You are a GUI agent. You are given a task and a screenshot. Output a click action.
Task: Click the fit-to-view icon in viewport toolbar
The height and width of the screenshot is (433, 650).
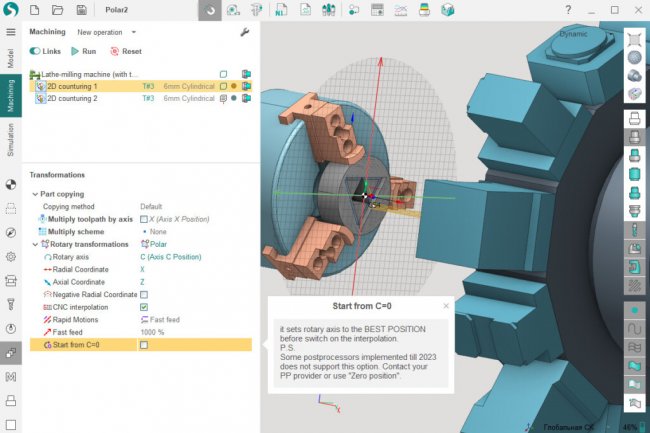click(633, 39)
